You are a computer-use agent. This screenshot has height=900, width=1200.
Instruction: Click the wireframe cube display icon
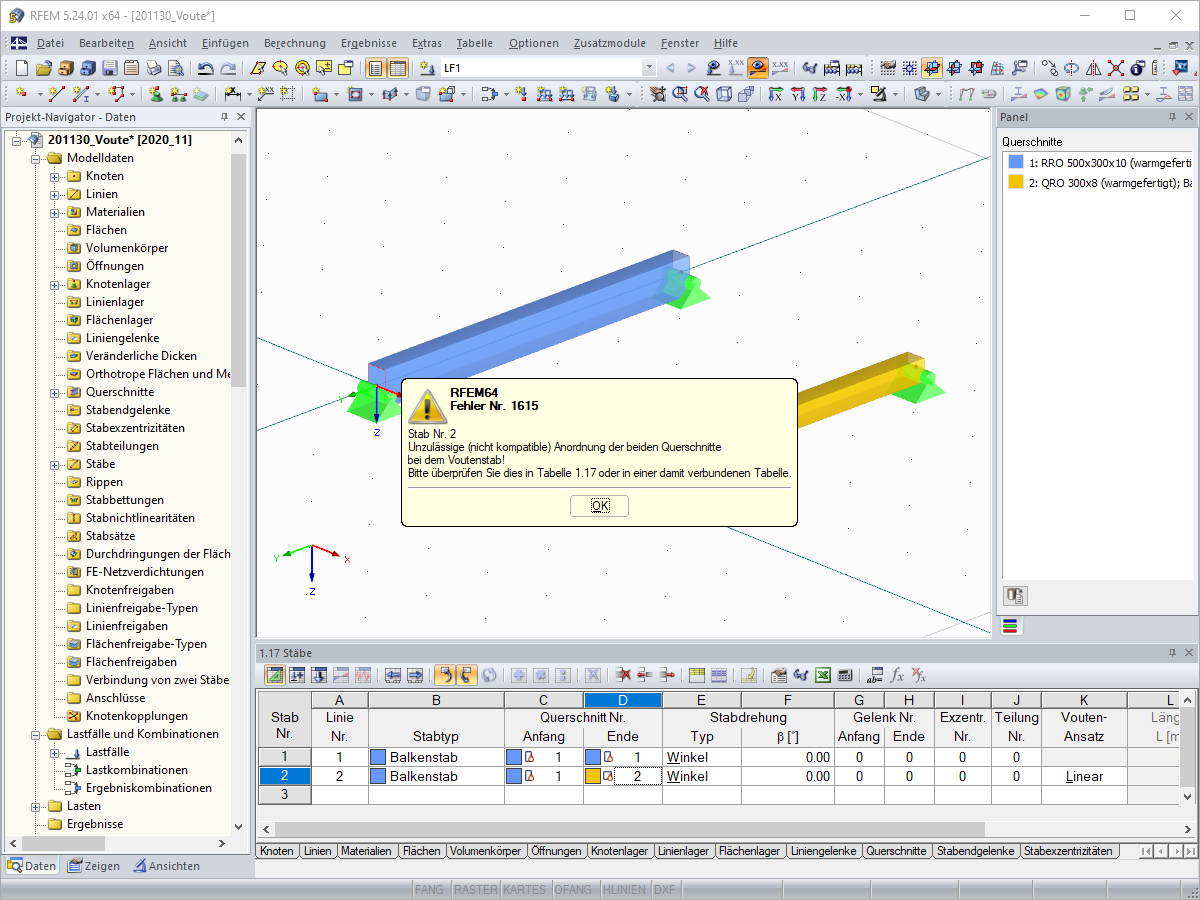(723, 93)
